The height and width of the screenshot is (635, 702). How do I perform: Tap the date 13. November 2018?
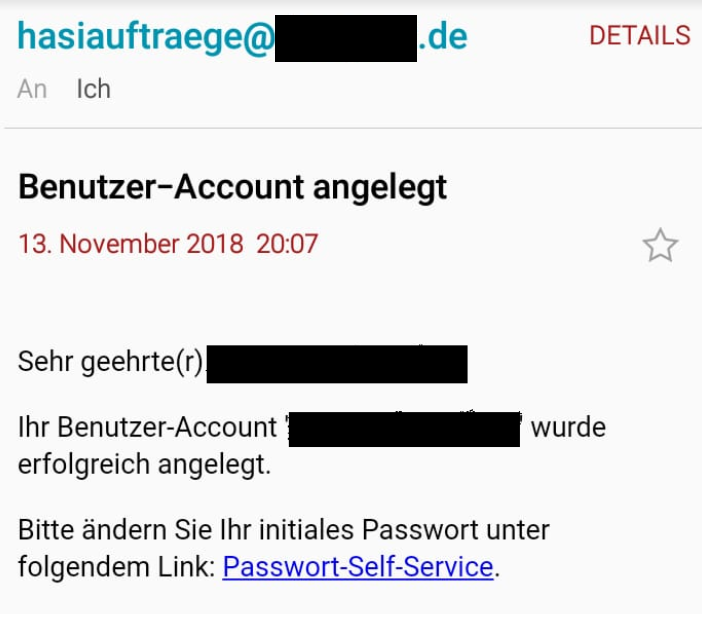[131, 243]
